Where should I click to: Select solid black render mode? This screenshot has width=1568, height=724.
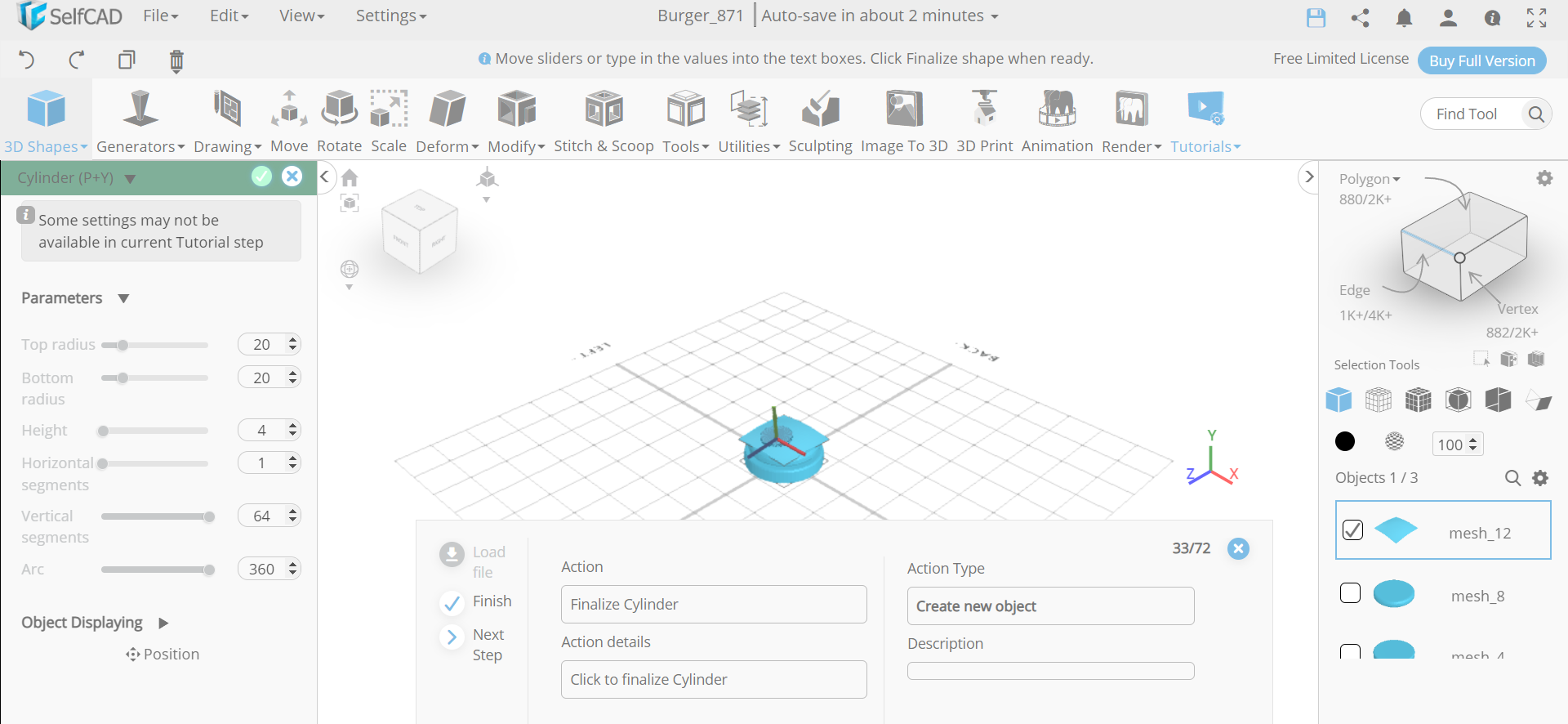[x=1344, y=442]
